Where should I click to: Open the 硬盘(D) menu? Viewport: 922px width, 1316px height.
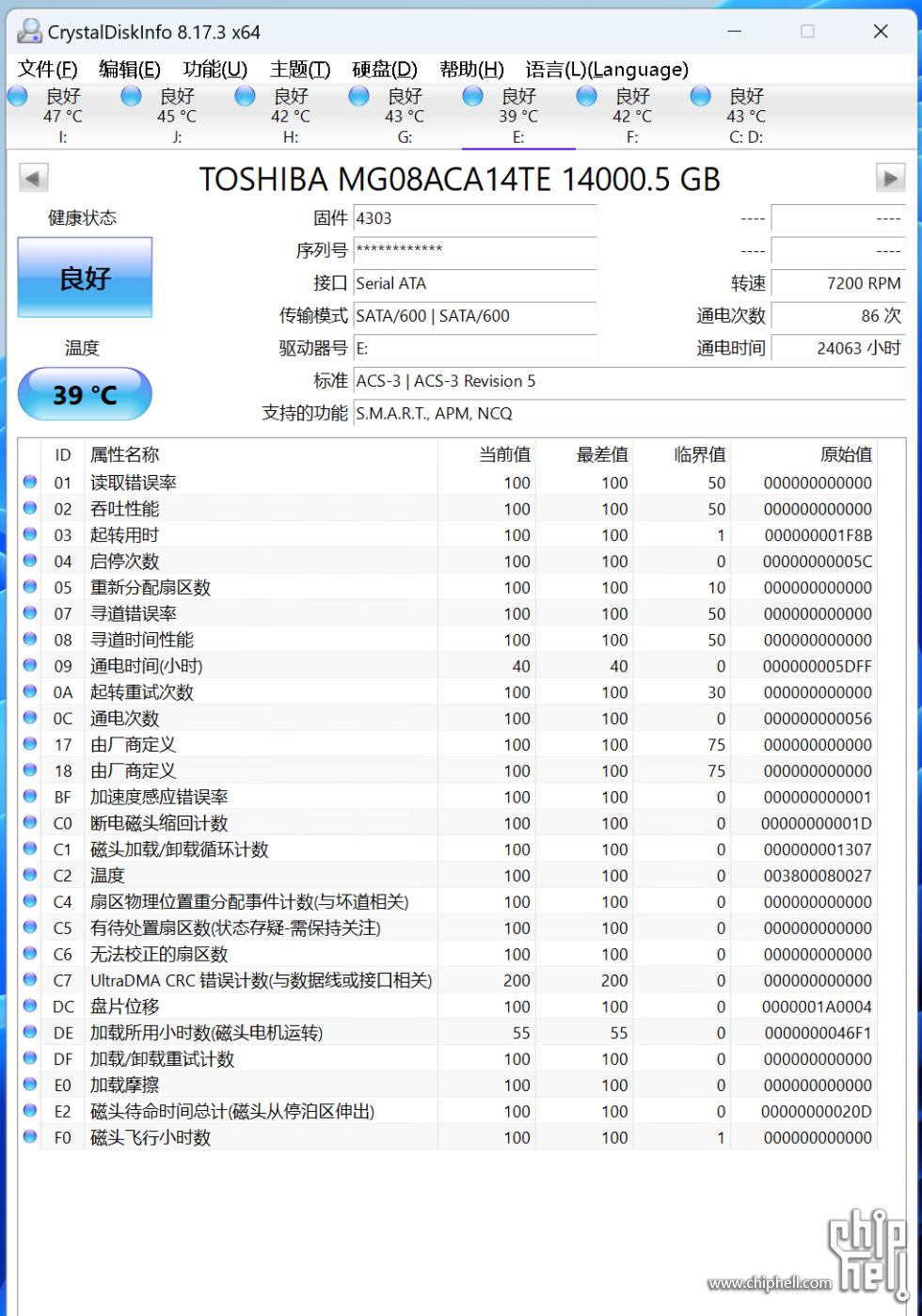385,69
